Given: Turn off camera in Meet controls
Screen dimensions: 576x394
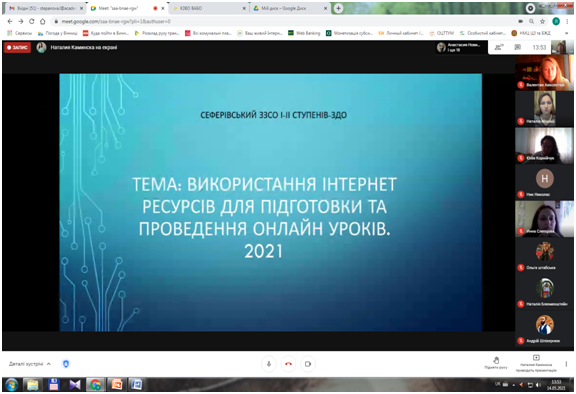Looking at the screenshot, I should tap(308, 364).
